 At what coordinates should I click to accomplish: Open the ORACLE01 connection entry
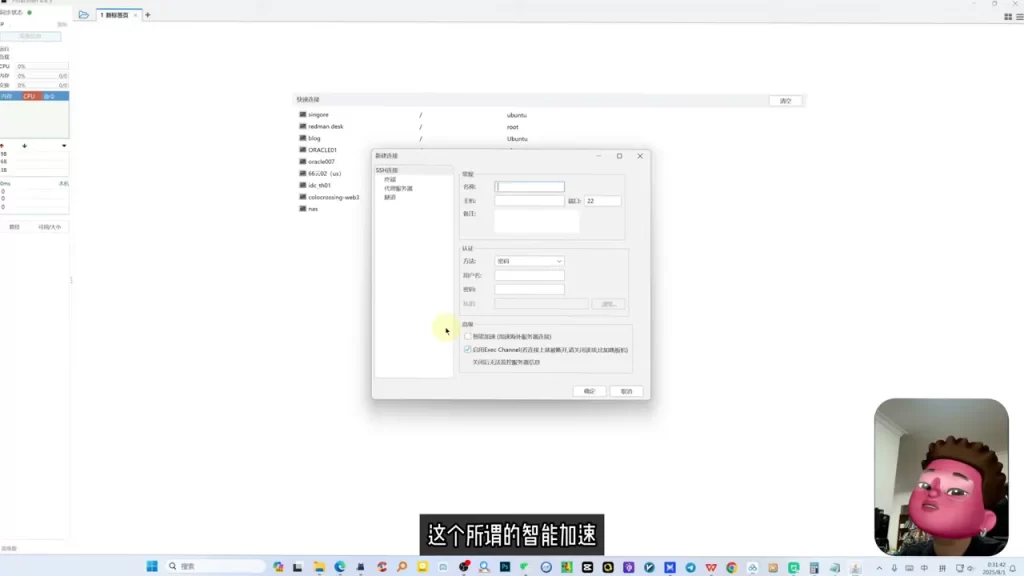tap(322, 150)
